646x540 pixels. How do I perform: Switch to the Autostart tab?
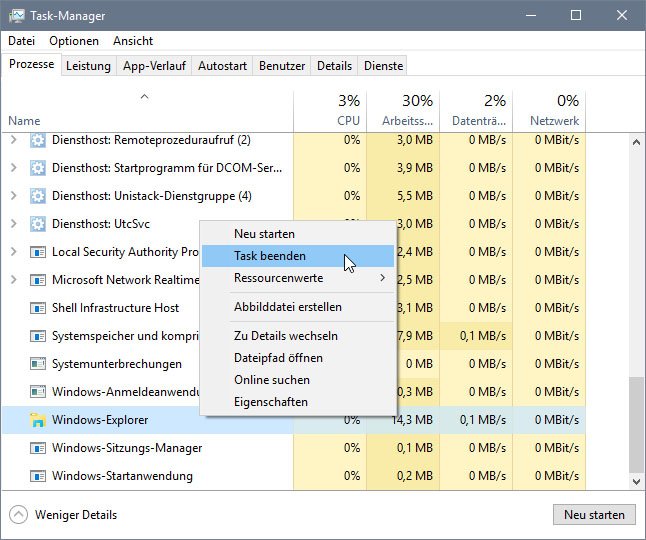[x=222, y=66]
